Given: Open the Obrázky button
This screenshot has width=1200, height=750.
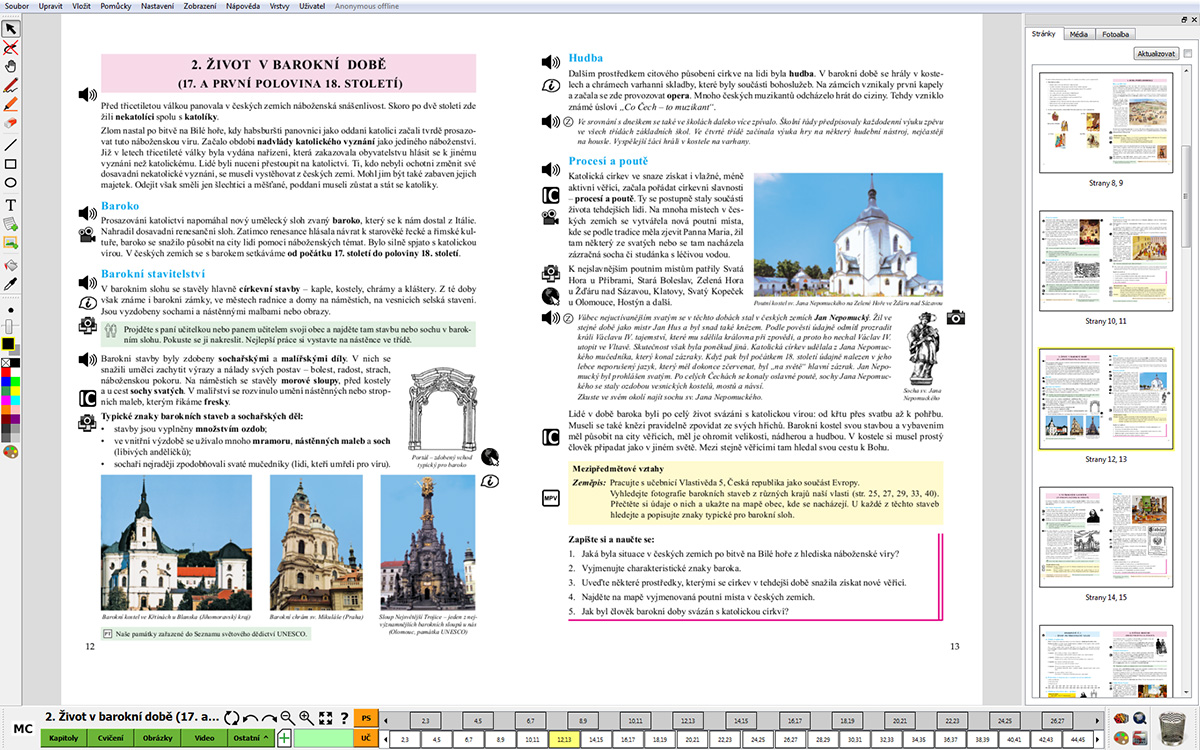Looking at the screenshot, I should tap(157, 738).
